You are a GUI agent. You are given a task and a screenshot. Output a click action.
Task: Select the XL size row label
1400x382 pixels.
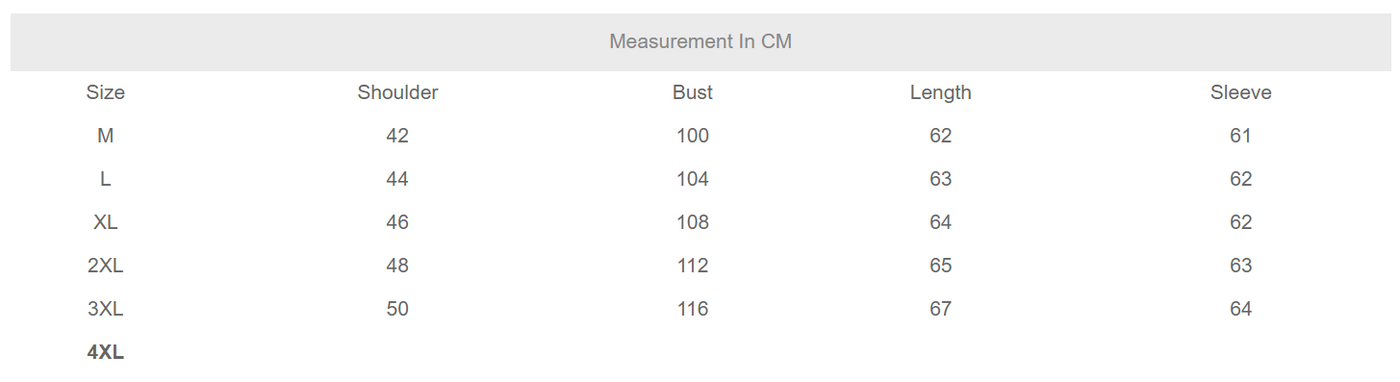[x=105, y=222]
